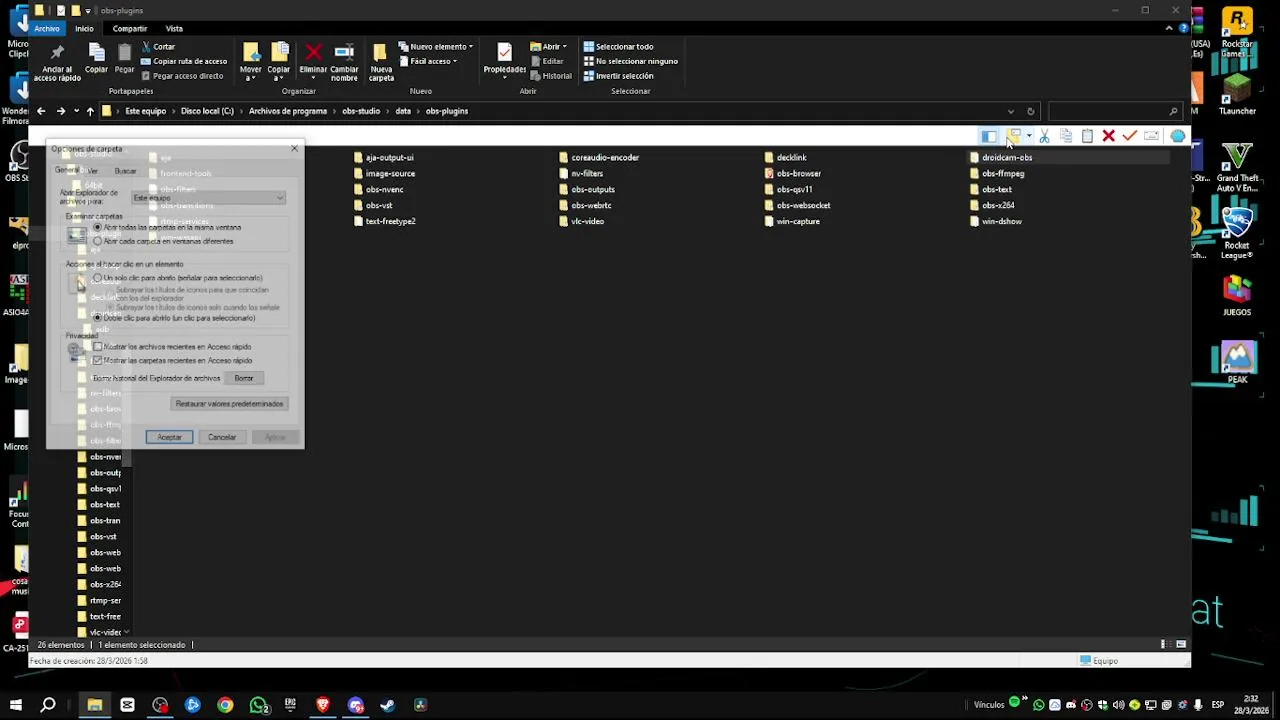Image resolution: width=1280 pixels, height=720 pixels.
Task: Switch to the Buscar tab in dialog
Action: (x=125, y=171)
